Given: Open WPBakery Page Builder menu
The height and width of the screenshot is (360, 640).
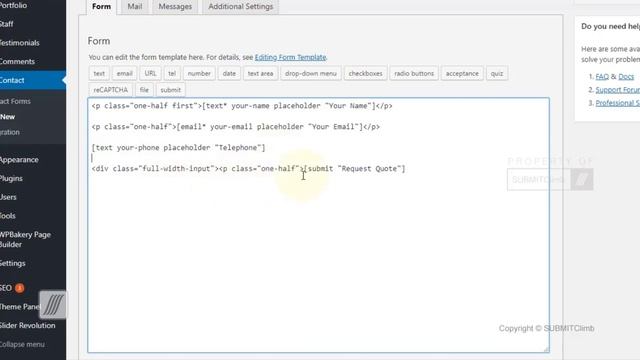Looking at the screenshot, I should tap(25, 240).
